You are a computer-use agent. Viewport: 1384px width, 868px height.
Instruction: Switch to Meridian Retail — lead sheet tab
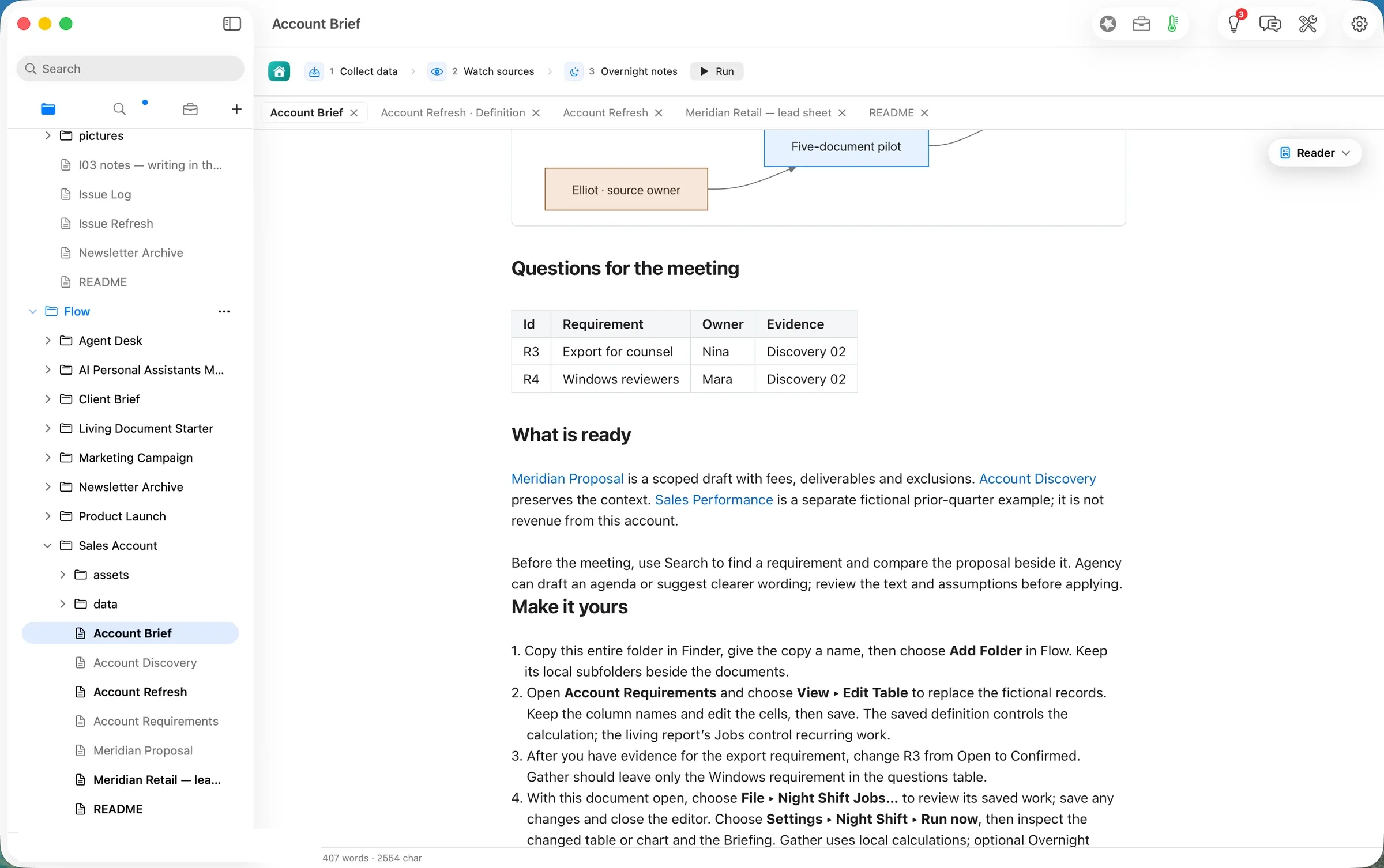[758, 113]
